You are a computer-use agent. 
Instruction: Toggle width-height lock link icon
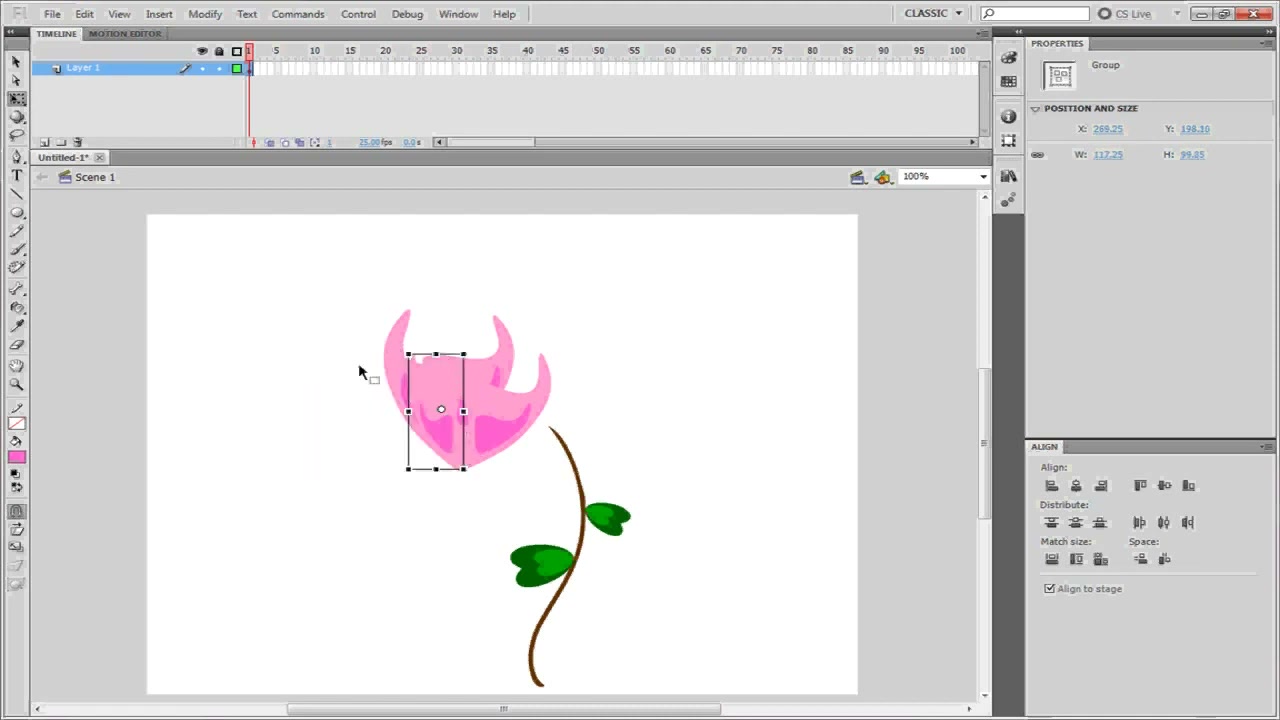(1037, 155)
